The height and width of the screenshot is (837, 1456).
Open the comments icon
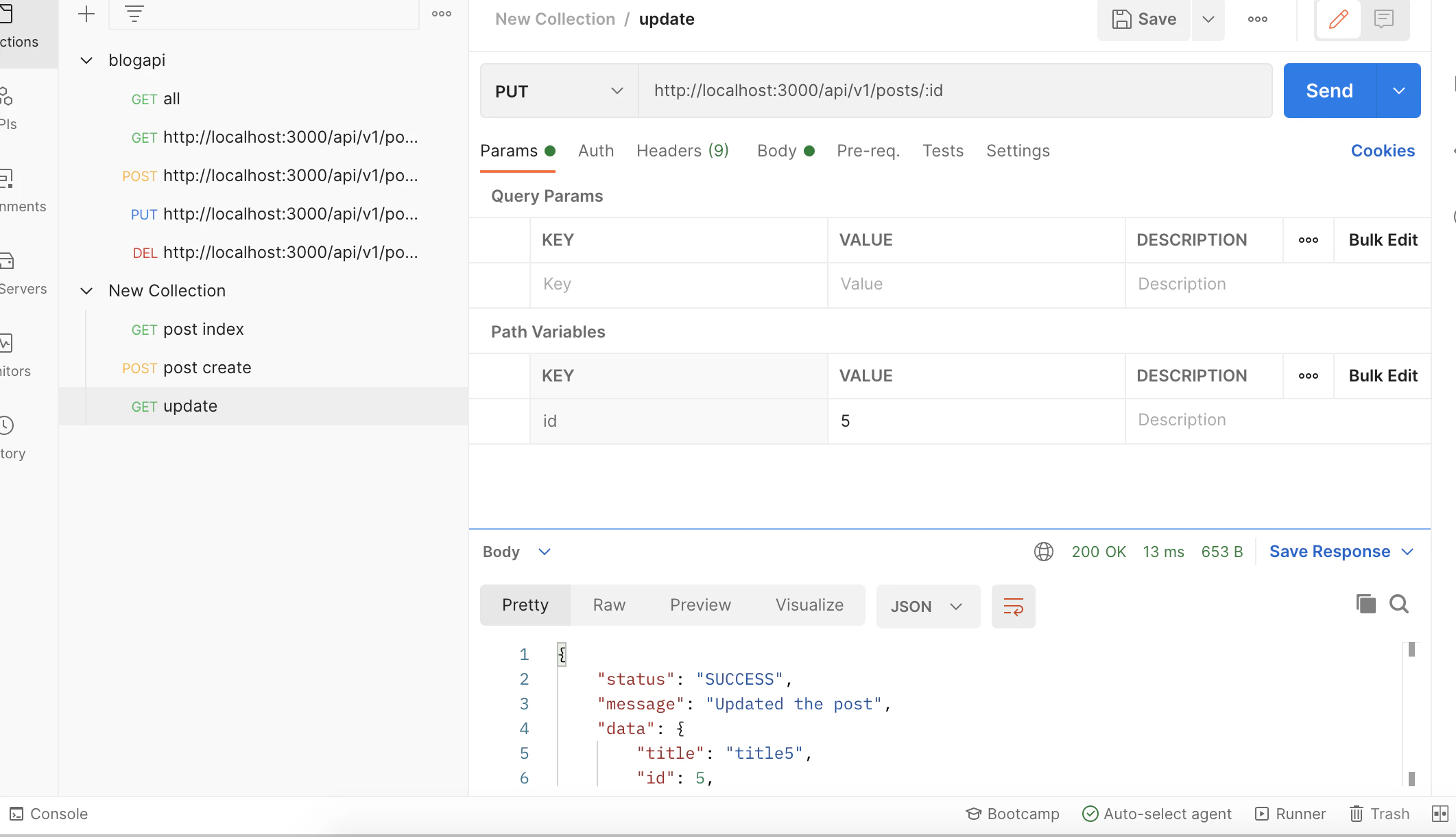(1384, 19)
